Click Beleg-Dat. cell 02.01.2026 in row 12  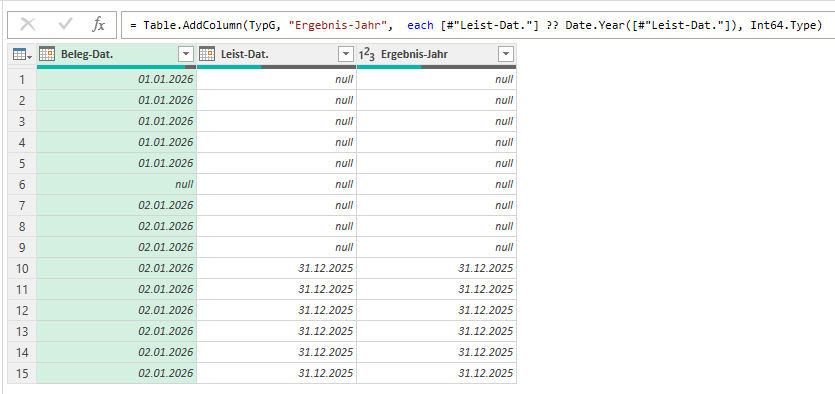(117, 310)
